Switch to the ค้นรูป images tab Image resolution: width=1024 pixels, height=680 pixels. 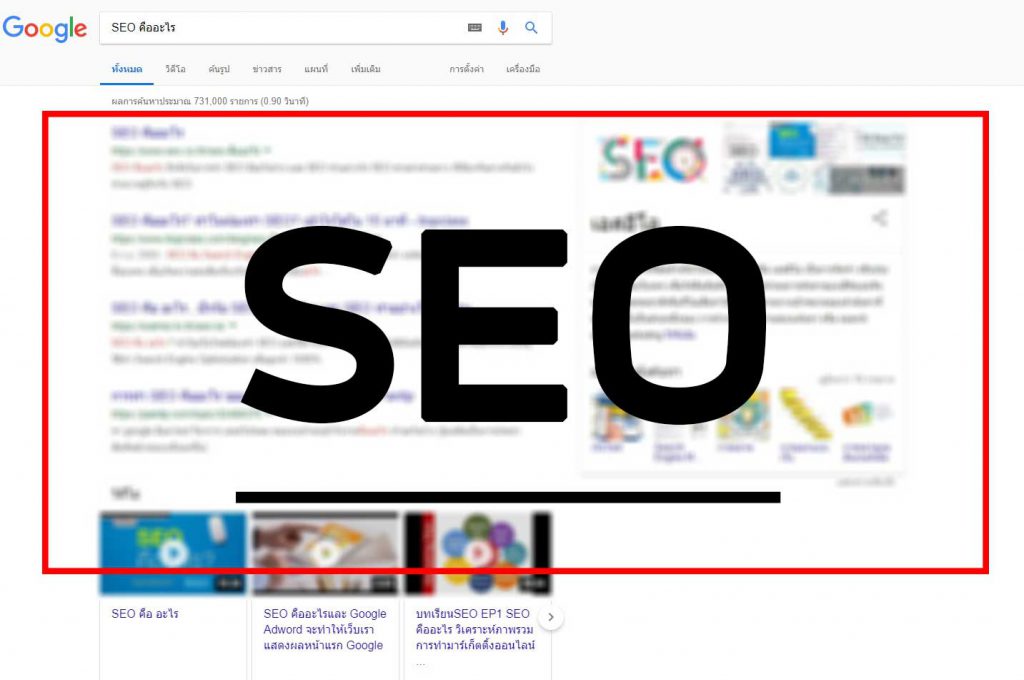point(219,69)
